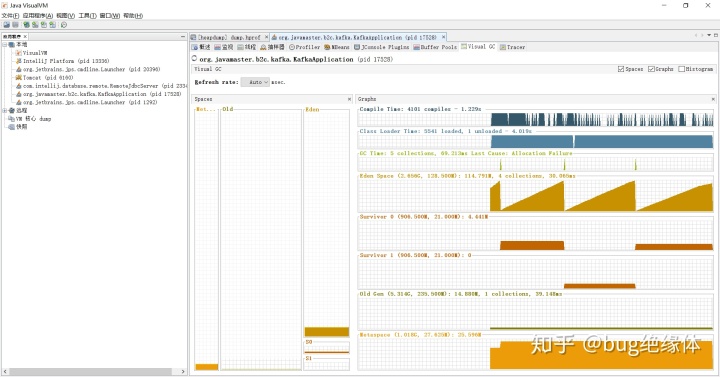Image resolution: width=720 pixels, height=377 pixels.
Task: Click the Metaspace usage graph
Action: [535, 353]
